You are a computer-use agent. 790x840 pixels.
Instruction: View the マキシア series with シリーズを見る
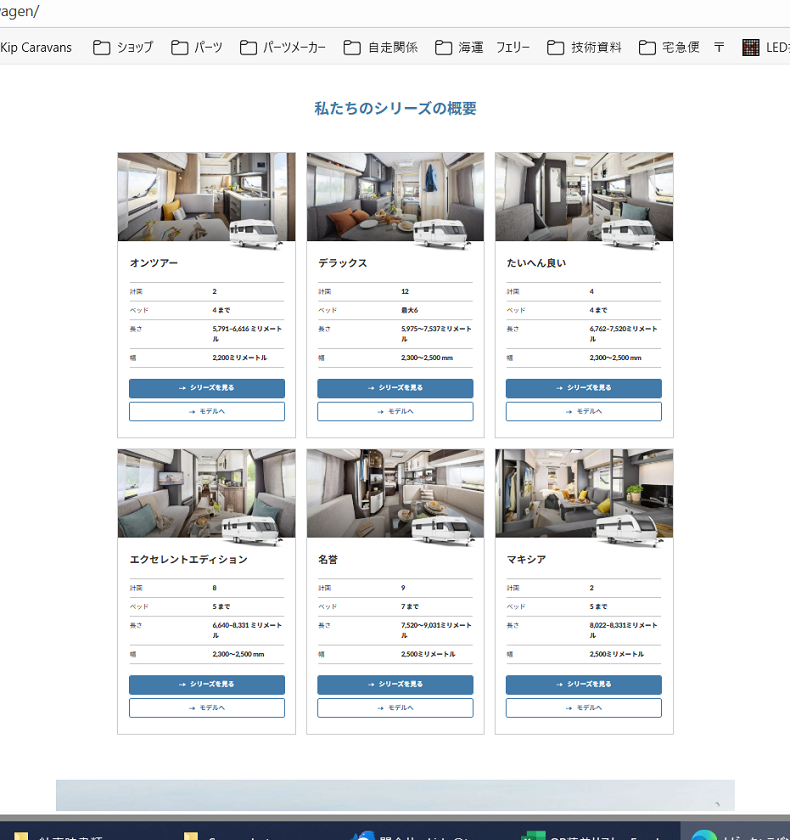[x=584, y=684]
